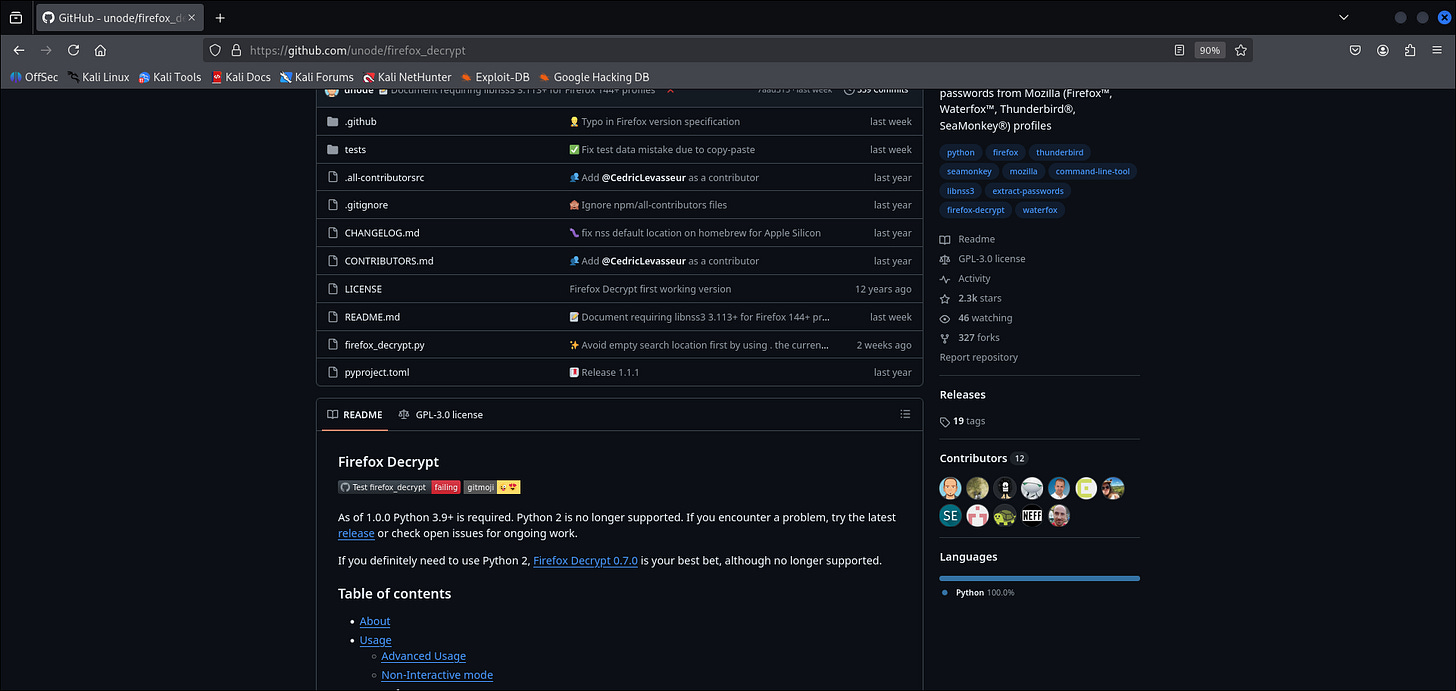Viewport: 1456px width, 691px height.
Task: Open Firefox account profile icon
Action: [1383, 50]
